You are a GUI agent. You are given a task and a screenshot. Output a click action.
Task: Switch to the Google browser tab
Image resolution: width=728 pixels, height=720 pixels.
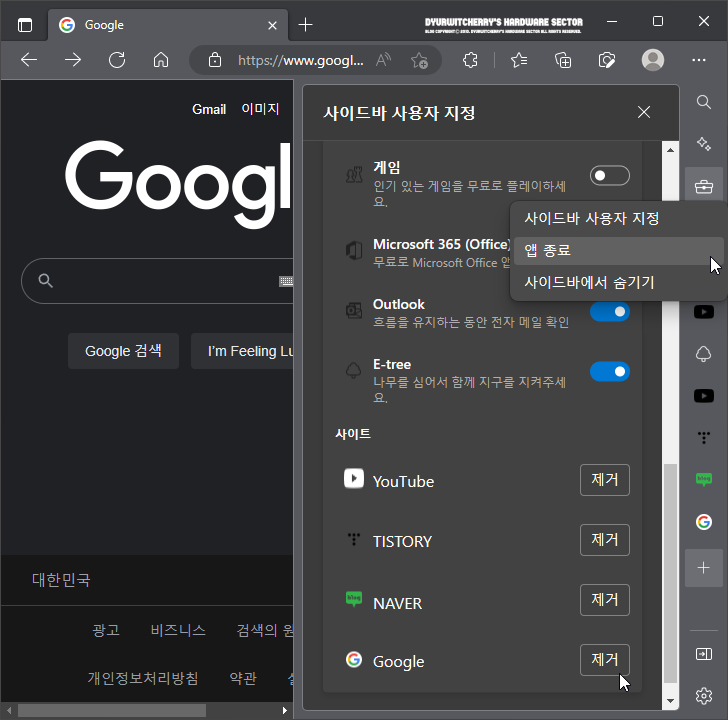pos(168,25)
